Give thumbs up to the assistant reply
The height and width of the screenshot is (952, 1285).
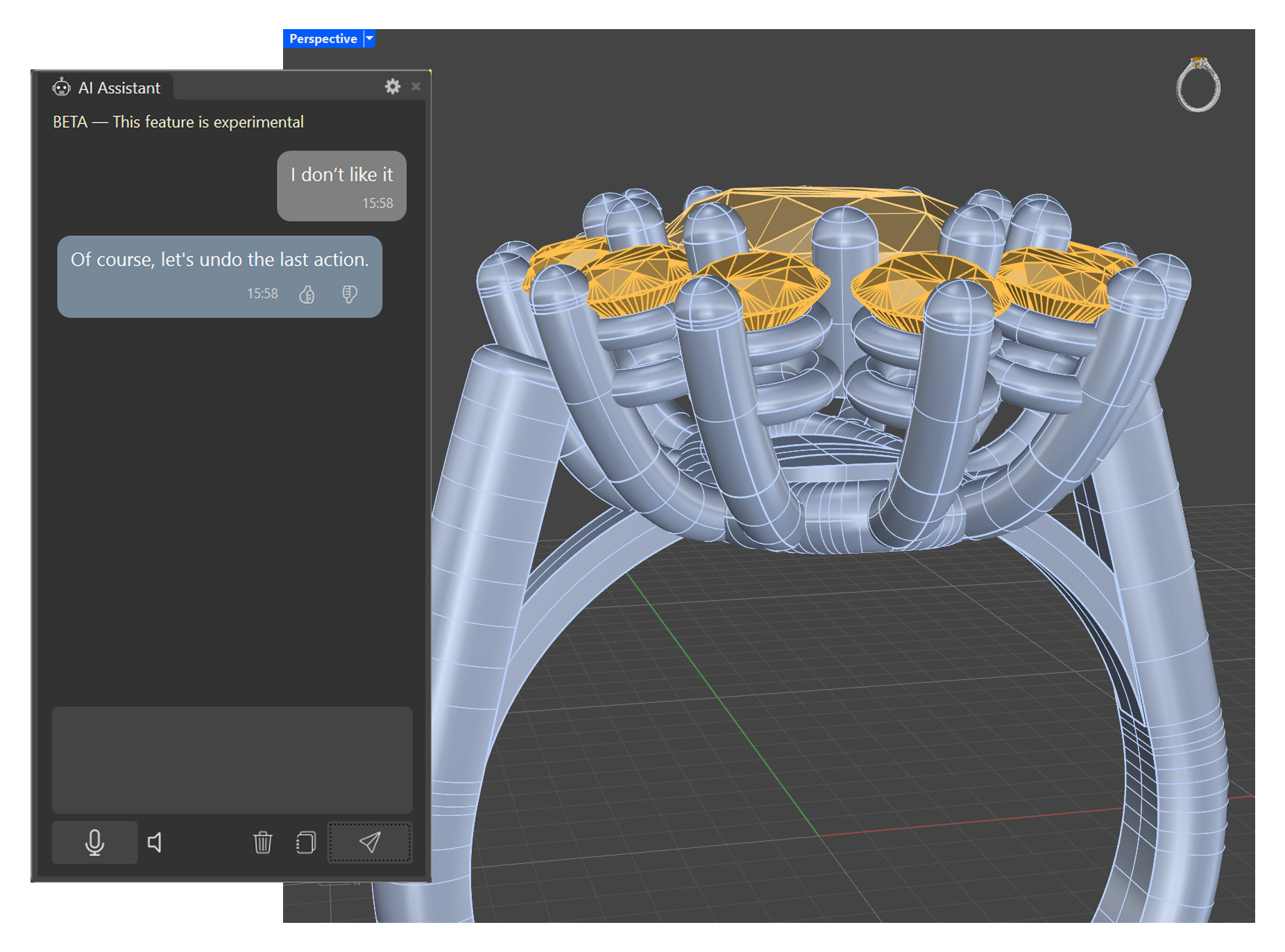[307, 295]
